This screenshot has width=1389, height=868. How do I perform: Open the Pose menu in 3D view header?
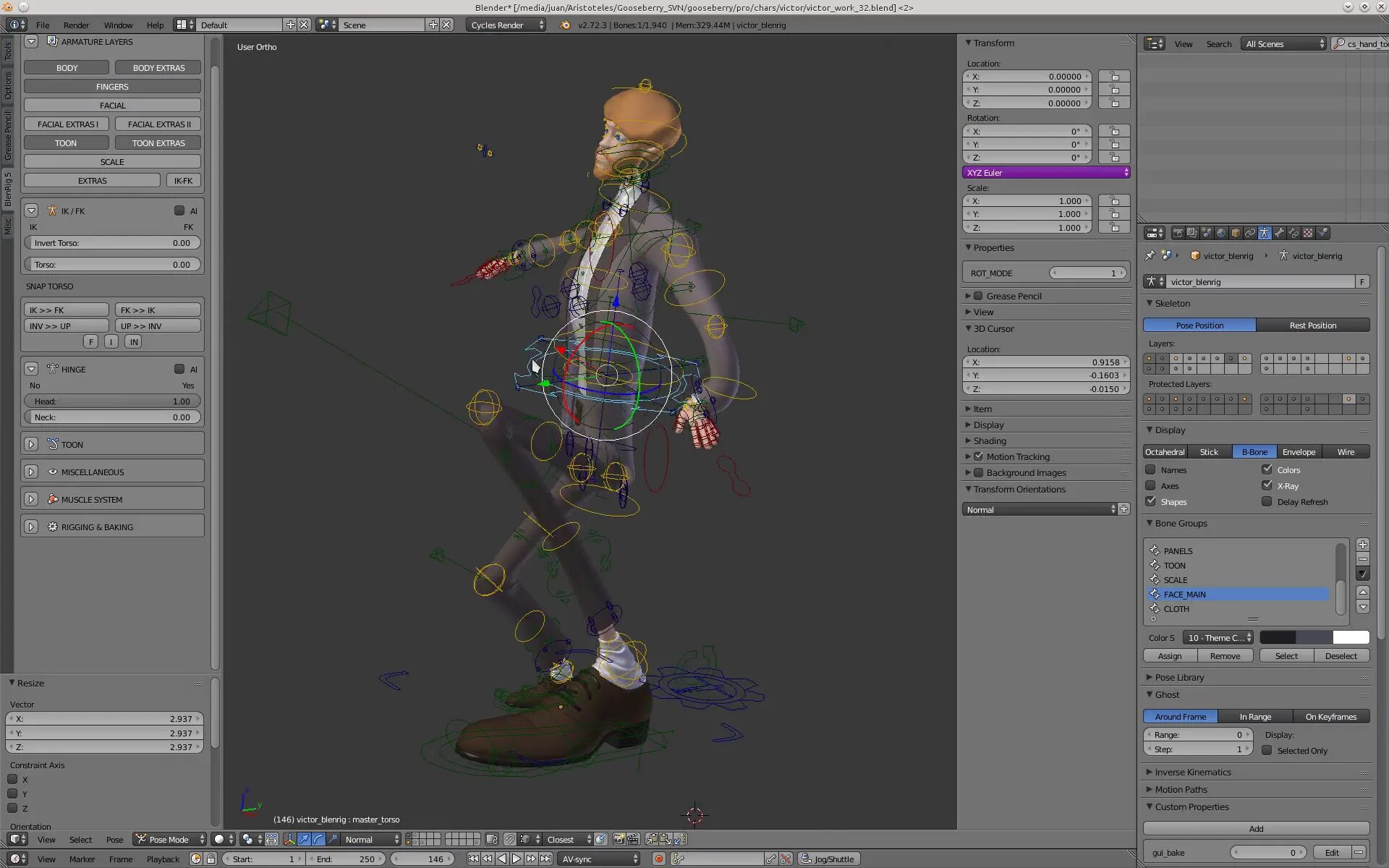pos(114,839)
